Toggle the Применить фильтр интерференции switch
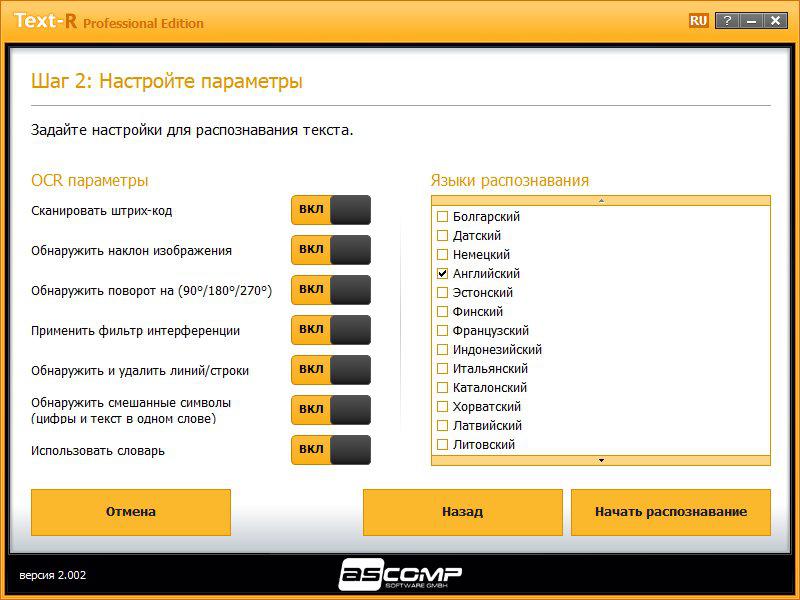 coord(331,330)
